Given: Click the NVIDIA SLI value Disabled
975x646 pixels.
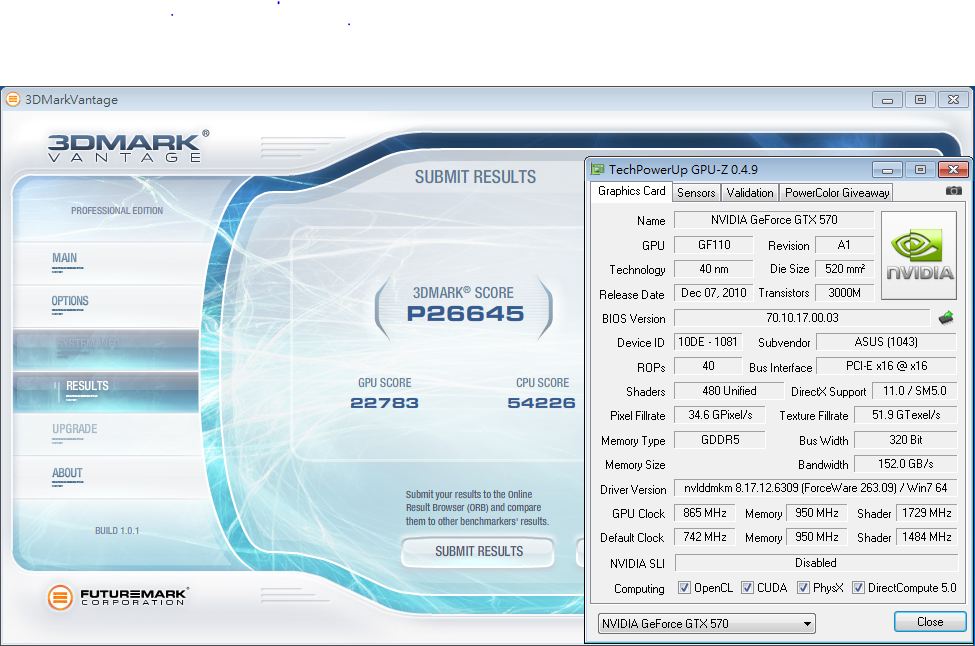Looking at the screenshot, I should [x=816, y=563].
